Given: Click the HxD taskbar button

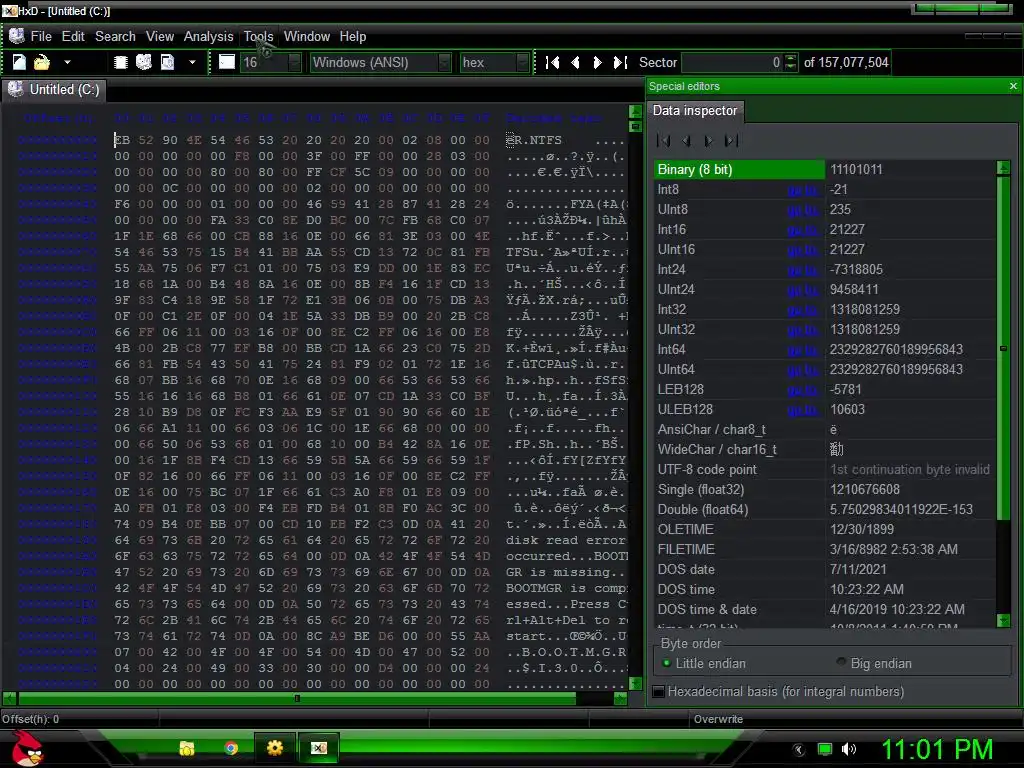Looking at the screenshot, I should (x=319, y=748).
